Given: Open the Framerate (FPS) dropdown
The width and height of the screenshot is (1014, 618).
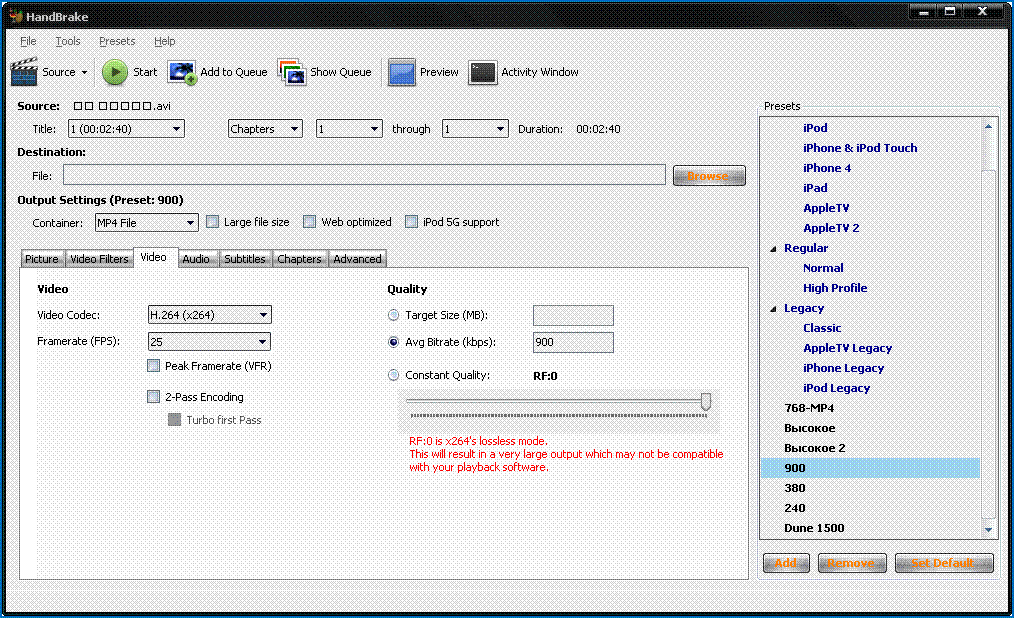Looking at the screenshot, I should (x=210, y=341).
